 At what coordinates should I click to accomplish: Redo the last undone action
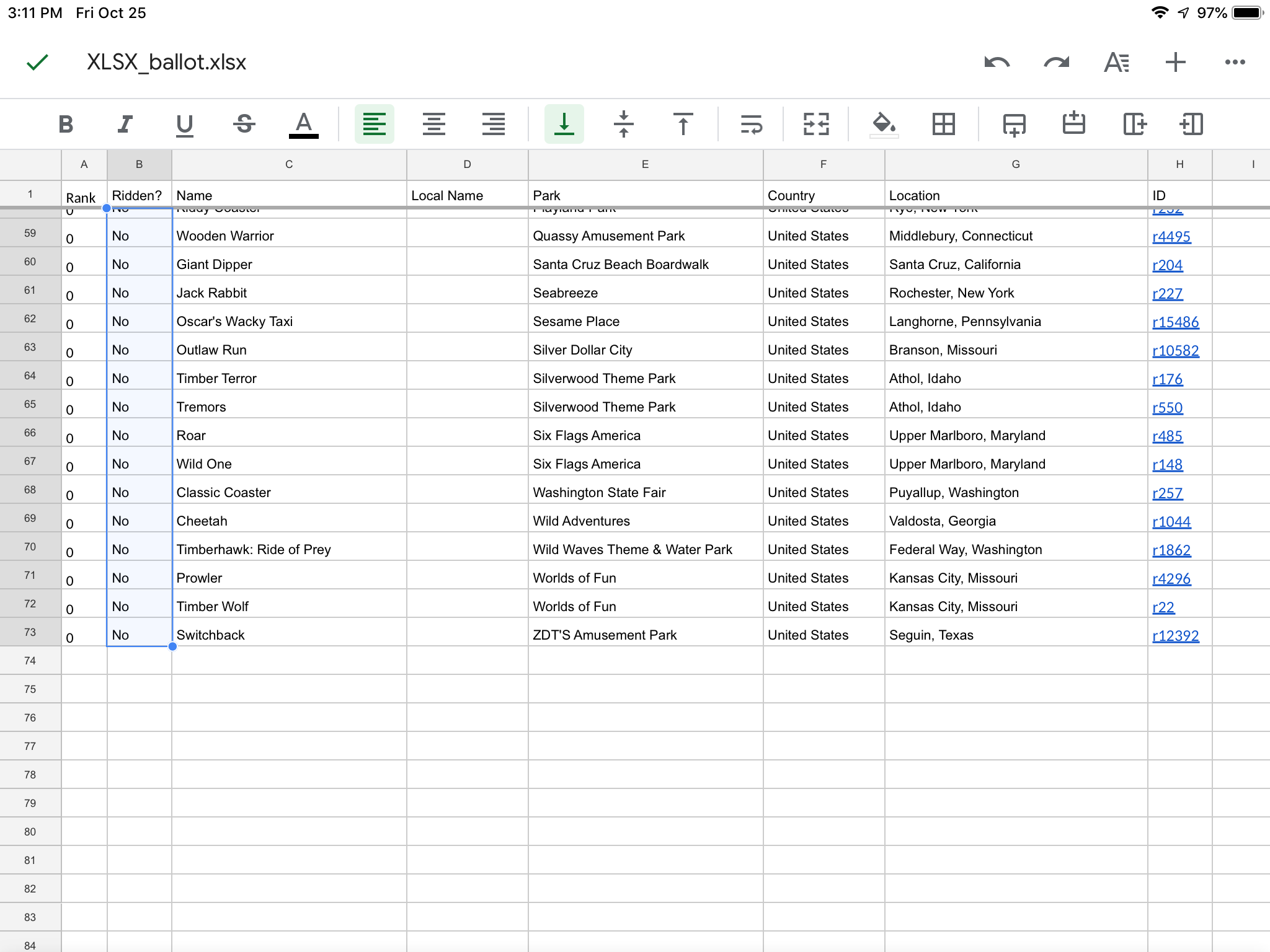tap(1056, 62)
